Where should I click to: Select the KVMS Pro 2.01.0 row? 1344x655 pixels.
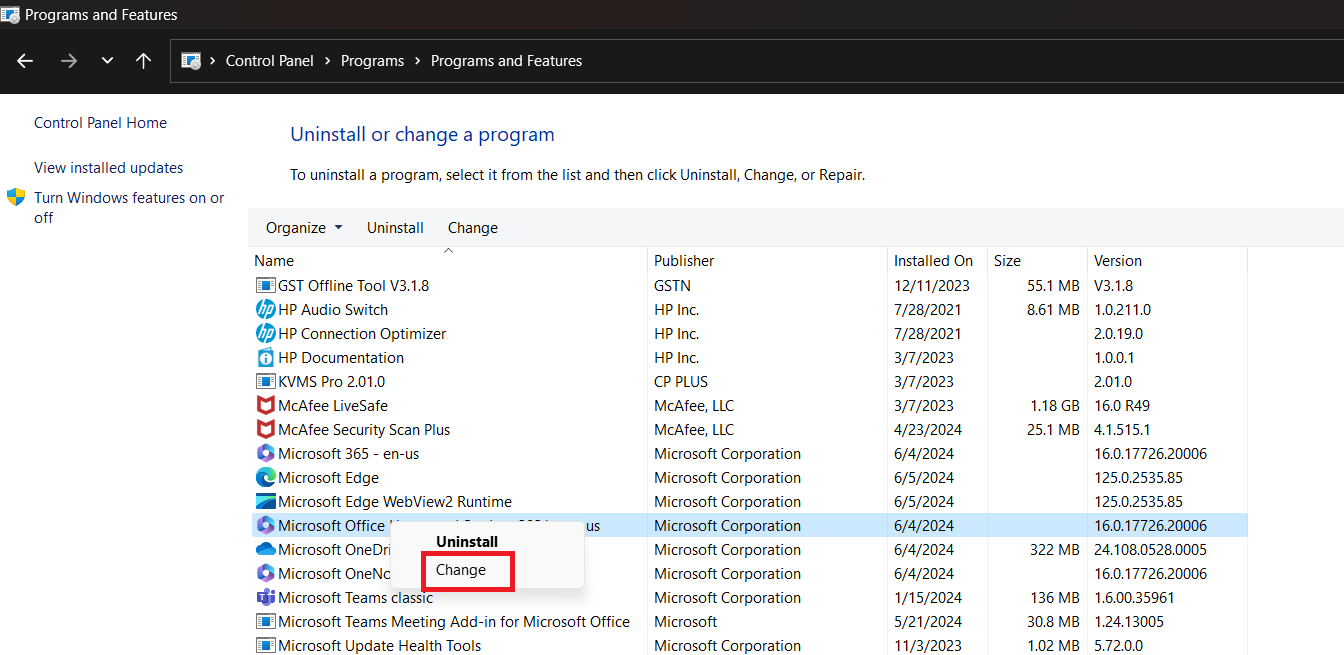[750, 382]
